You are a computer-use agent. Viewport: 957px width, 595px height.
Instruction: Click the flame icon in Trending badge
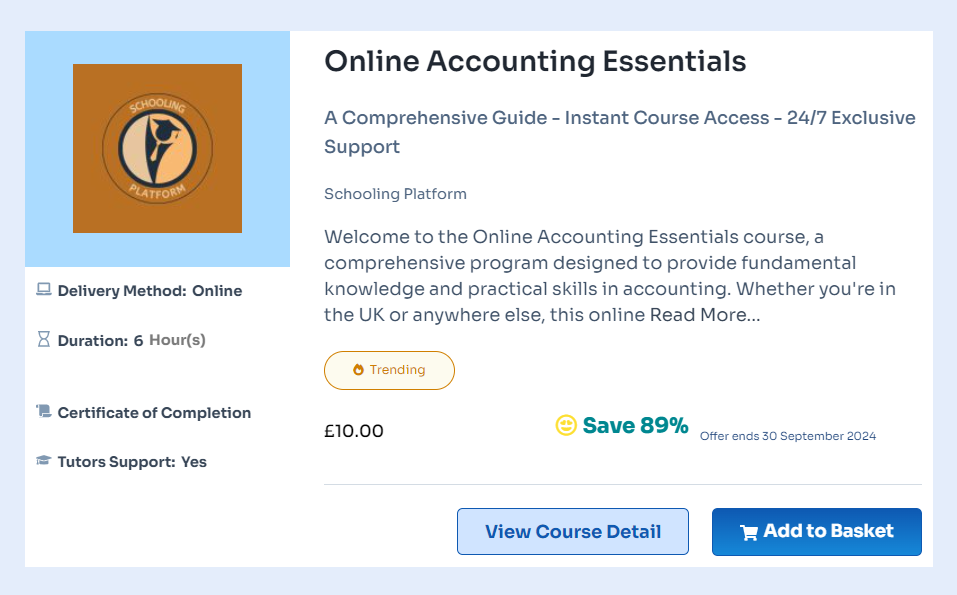358,370
